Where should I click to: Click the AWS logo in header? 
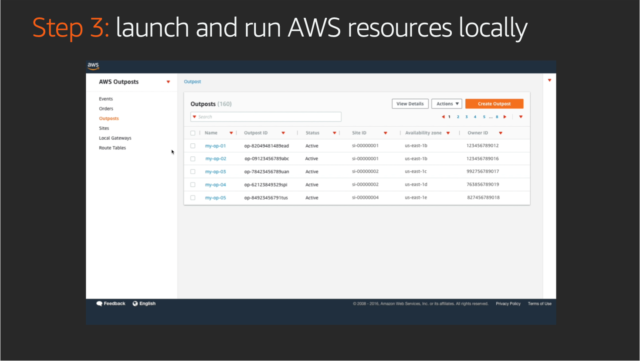point(93,66)
